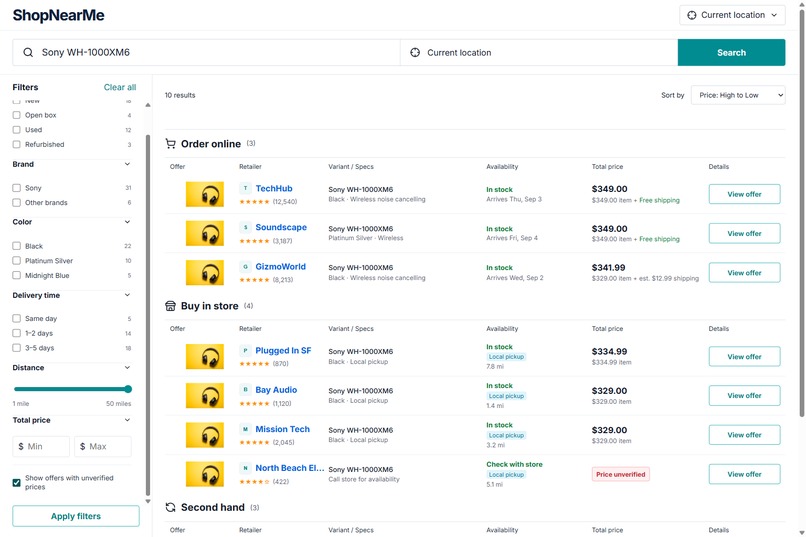The width and height of the screenshot is (806, 537).
Task: View offer from TechHub
Action: point(744,194)
